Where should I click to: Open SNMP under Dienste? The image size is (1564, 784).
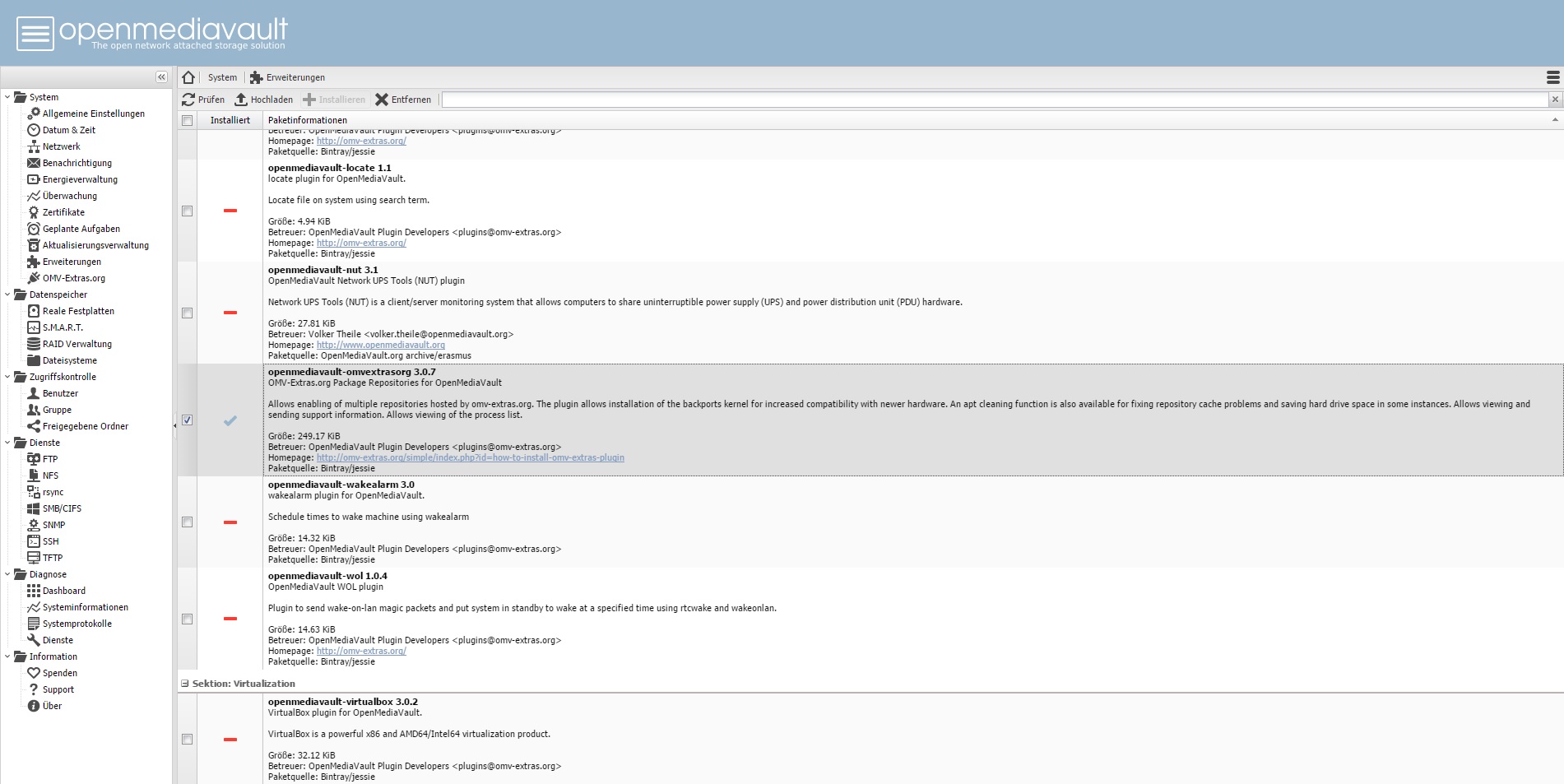click(x=53, y=525)
